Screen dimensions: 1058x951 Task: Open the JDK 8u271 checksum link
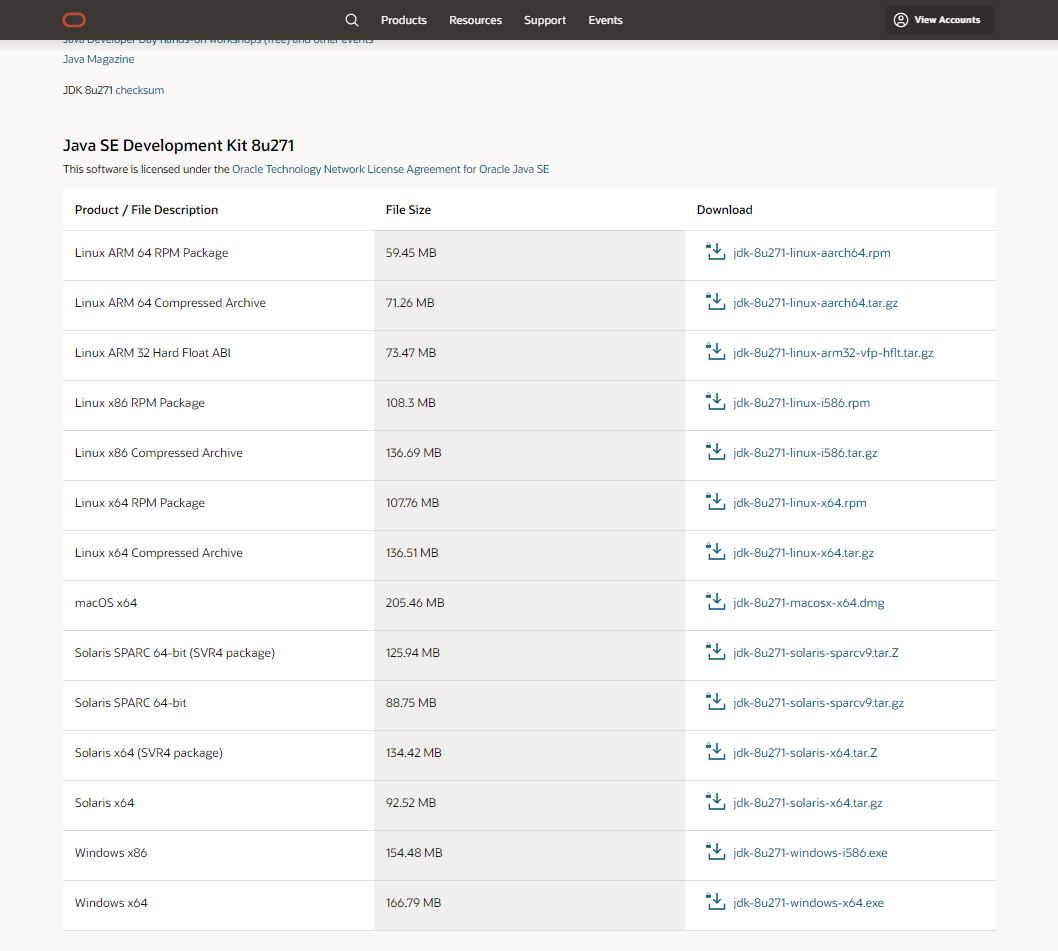140,90
